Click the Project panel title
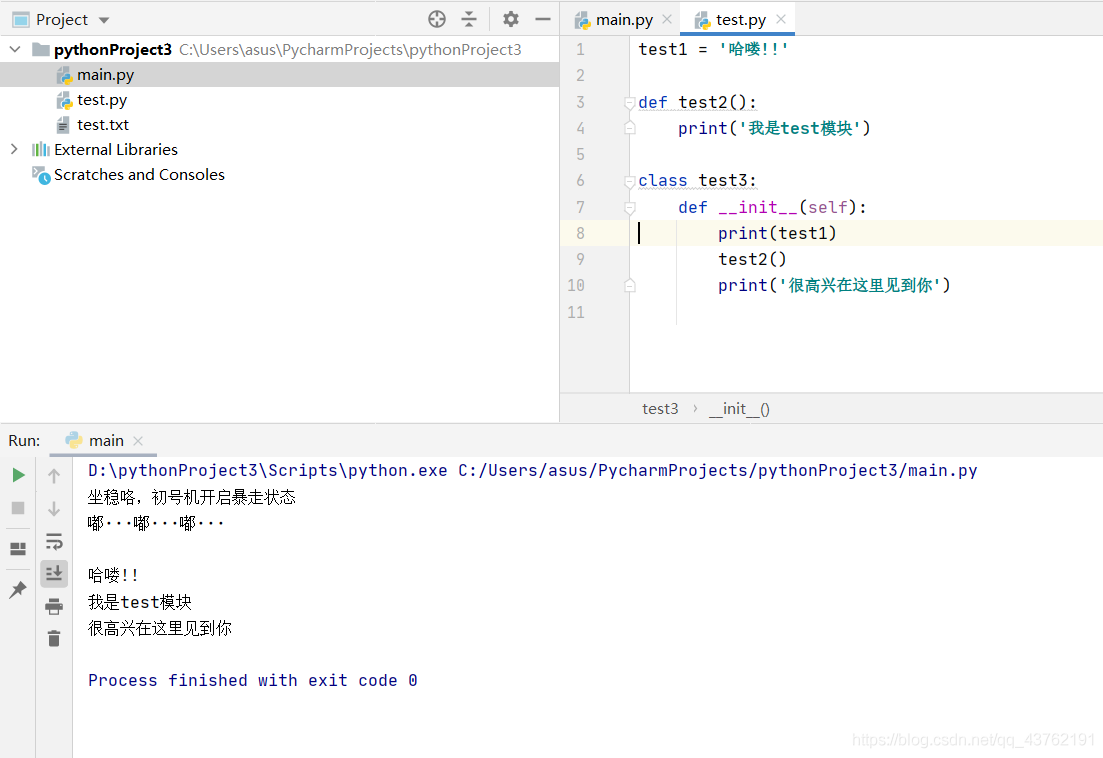The image size is (1103, 758). click(62, 20)
